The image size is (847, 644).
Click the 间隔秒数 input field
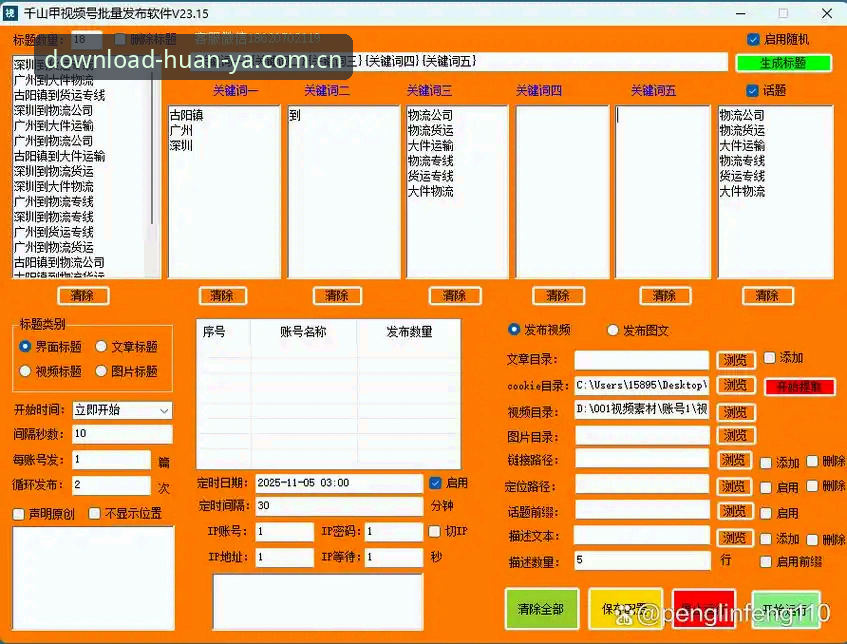pos(123,434)
